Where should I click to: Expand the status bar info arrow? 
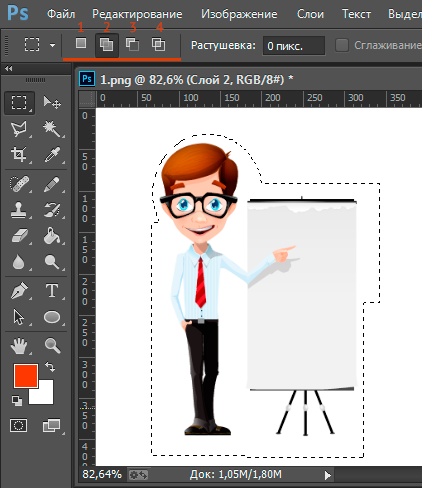tap(328, 475)
